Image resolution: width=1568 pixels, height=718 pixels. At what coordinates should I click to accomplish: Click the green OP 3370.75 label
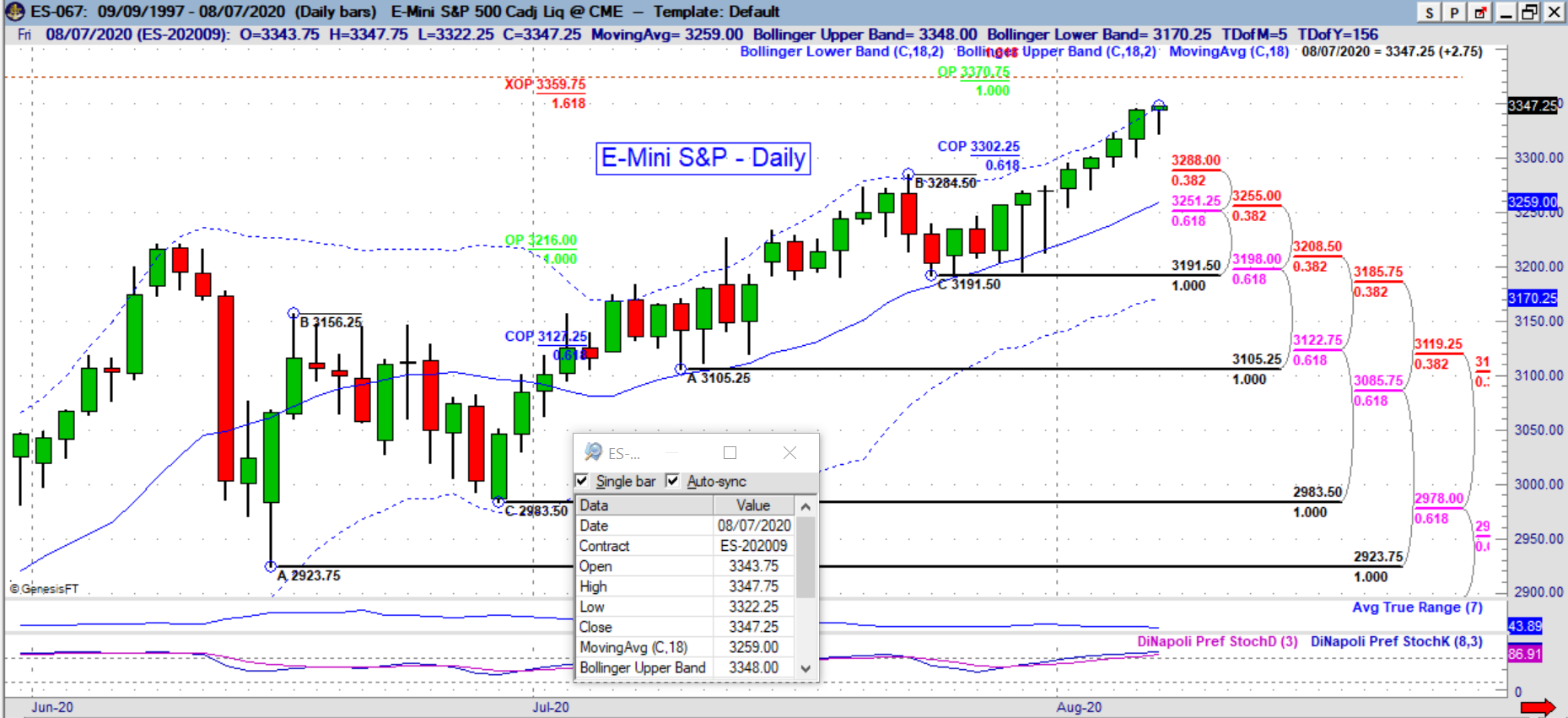click(x=973, y=73)
